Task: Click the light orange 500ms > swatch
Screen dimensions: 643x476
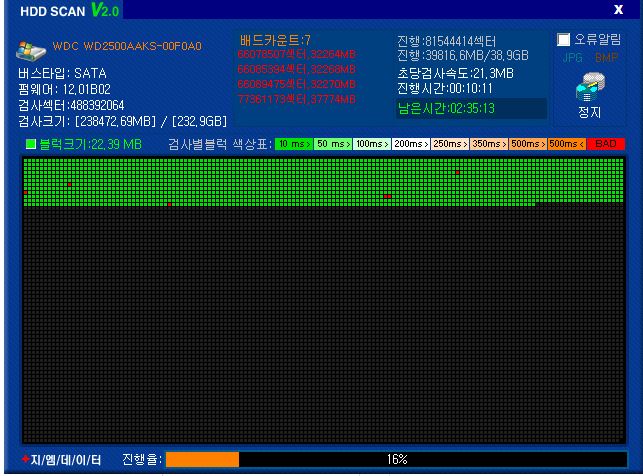Action: point(527,144)
